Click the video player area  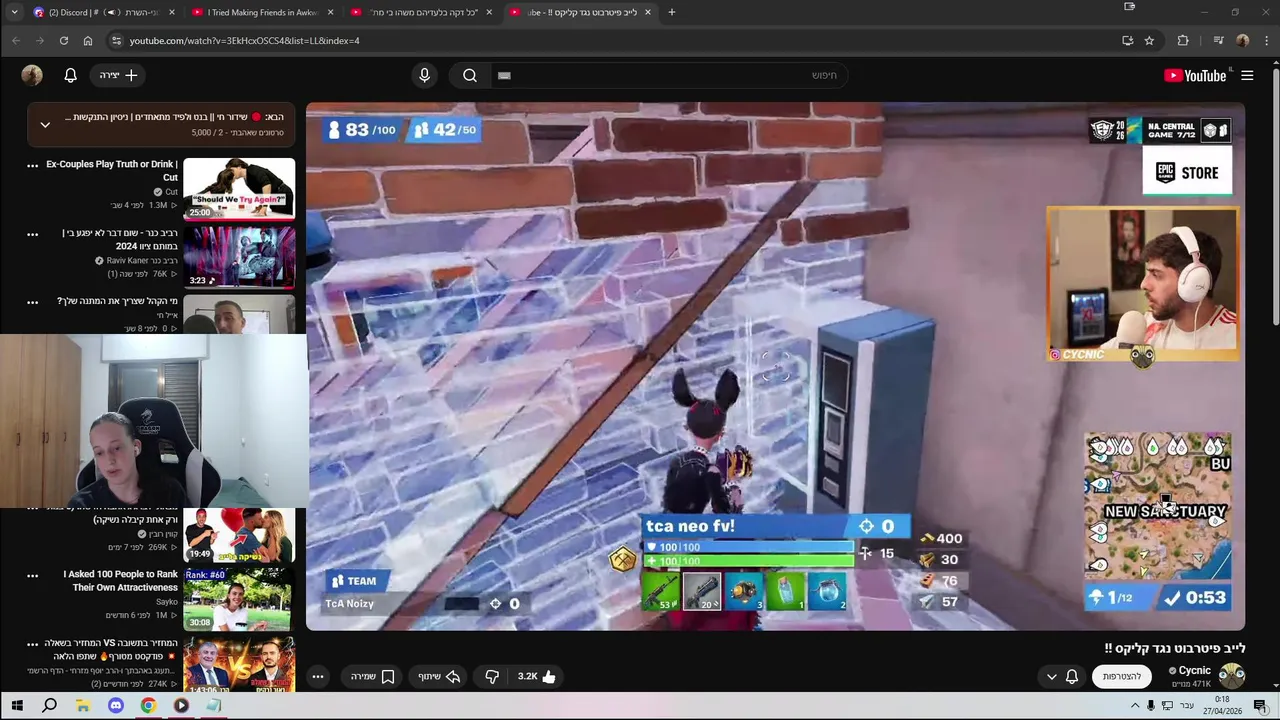click(775, 366)
